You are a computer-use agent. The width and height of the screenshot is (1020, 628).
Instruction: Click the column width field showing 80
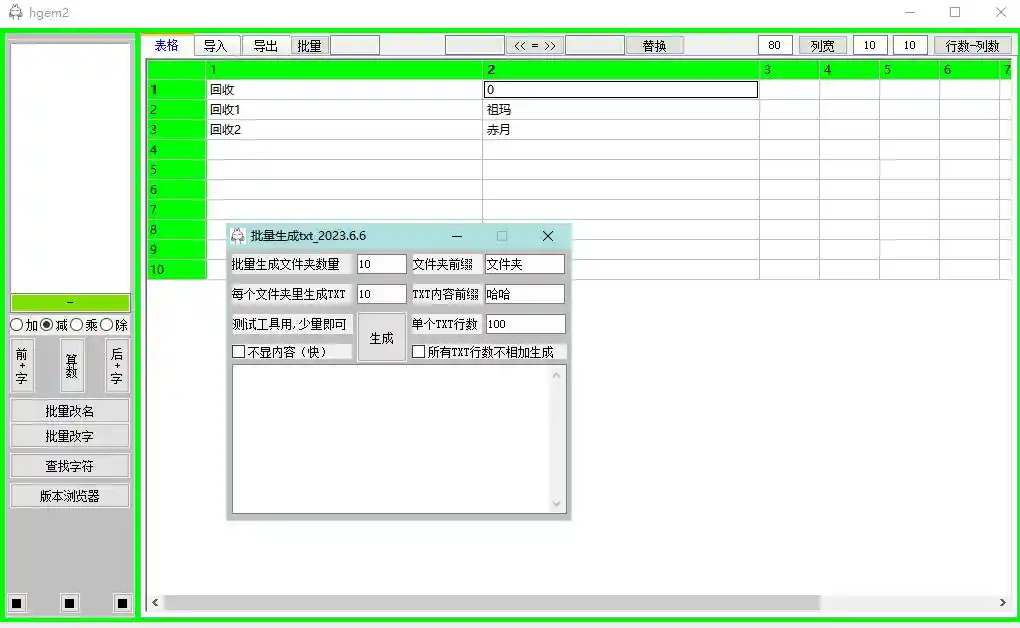pyautogui.click(x=775, y=46)
